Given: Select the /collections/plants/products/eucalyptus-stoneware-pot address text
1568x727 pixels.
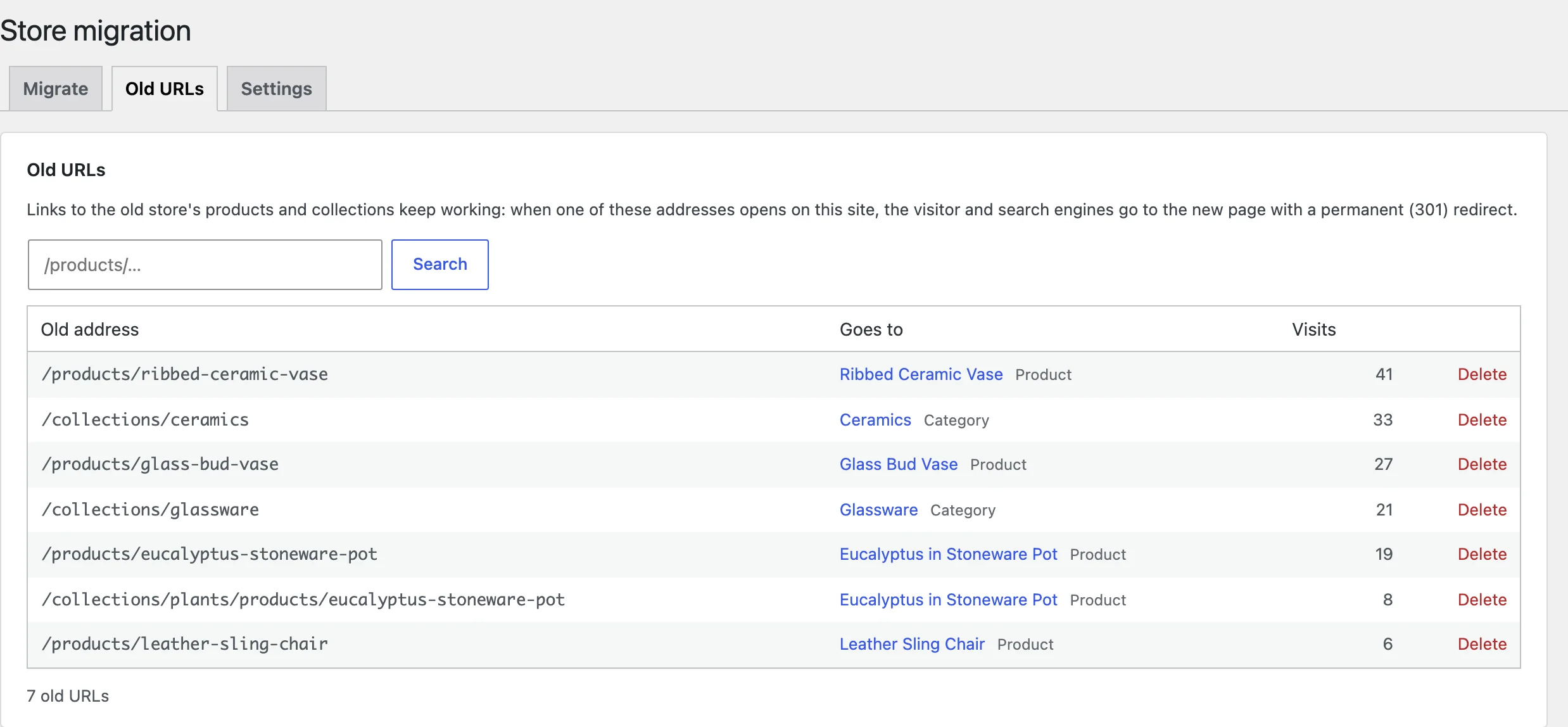Looking at the screenshot, I should (303, 600).
